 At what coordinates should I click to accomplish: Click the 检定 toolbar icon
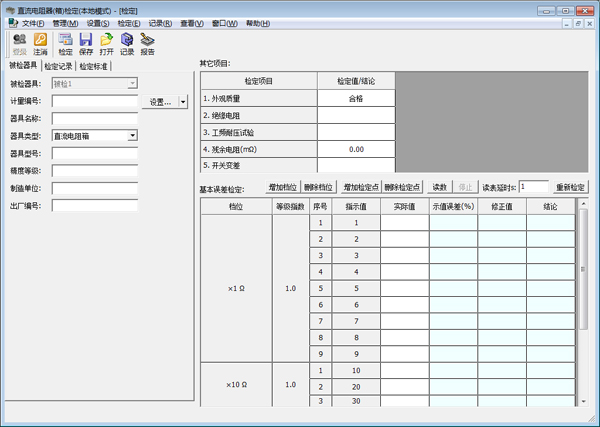coord(65,43)
